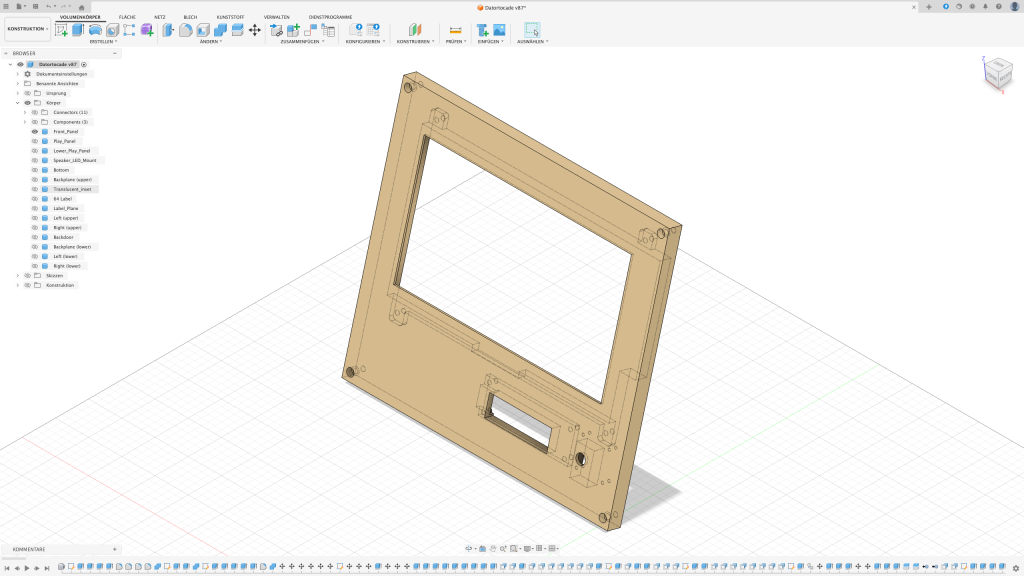Toggle visibility of Backdoor body
The image size is (1024, 576).
[x=34, y=237]
